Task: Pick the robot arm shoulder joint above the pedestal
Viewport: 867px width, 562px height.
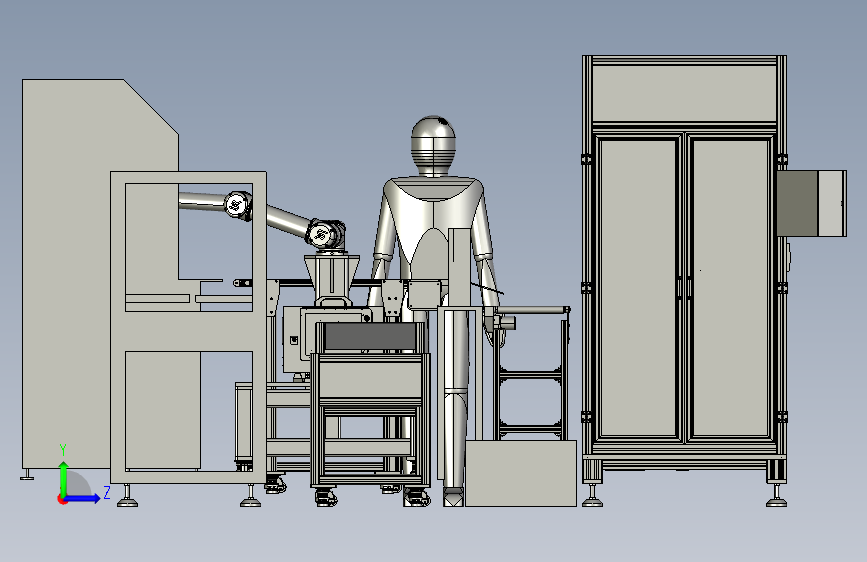Action: point(326,235)
